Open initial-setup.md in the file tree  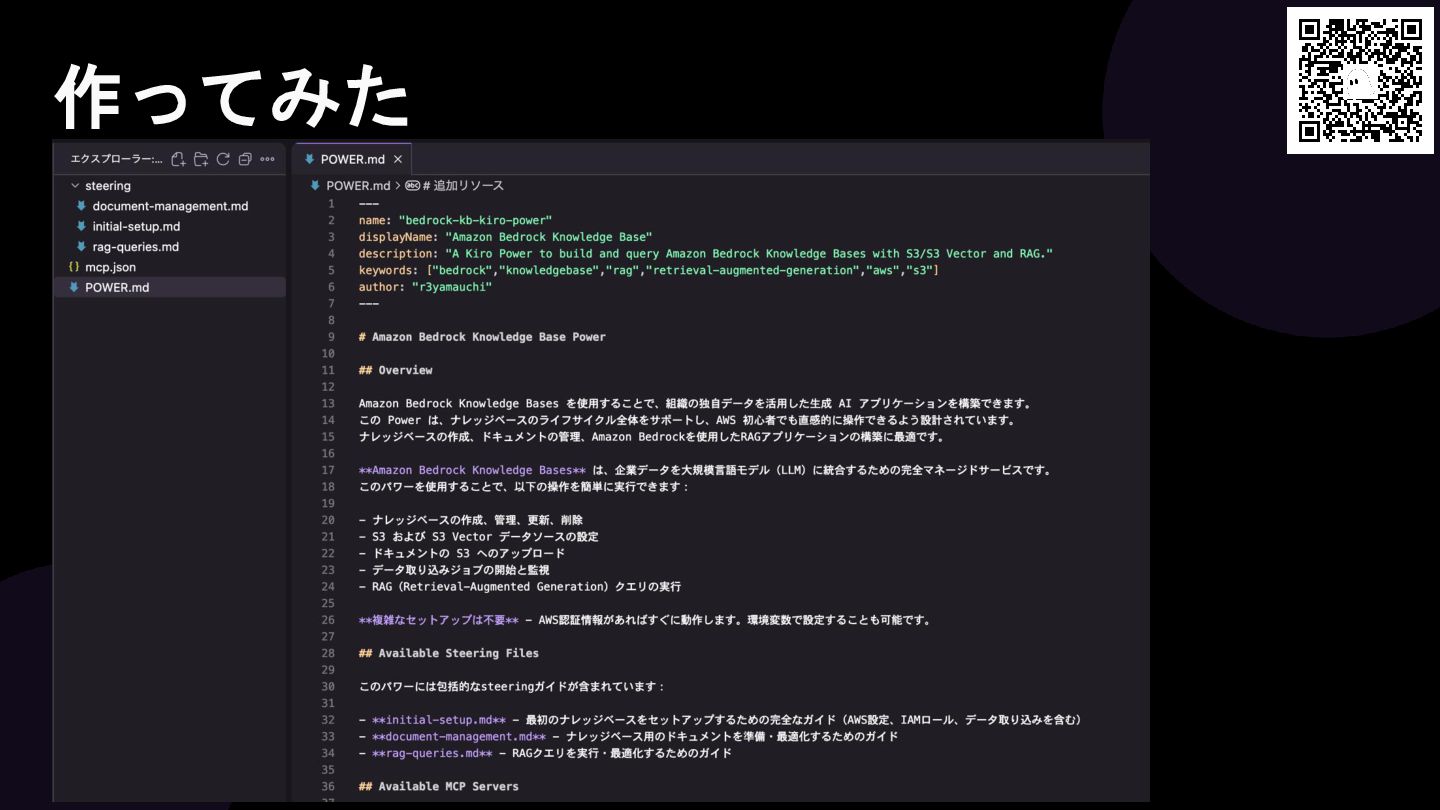tap(136, 226)
